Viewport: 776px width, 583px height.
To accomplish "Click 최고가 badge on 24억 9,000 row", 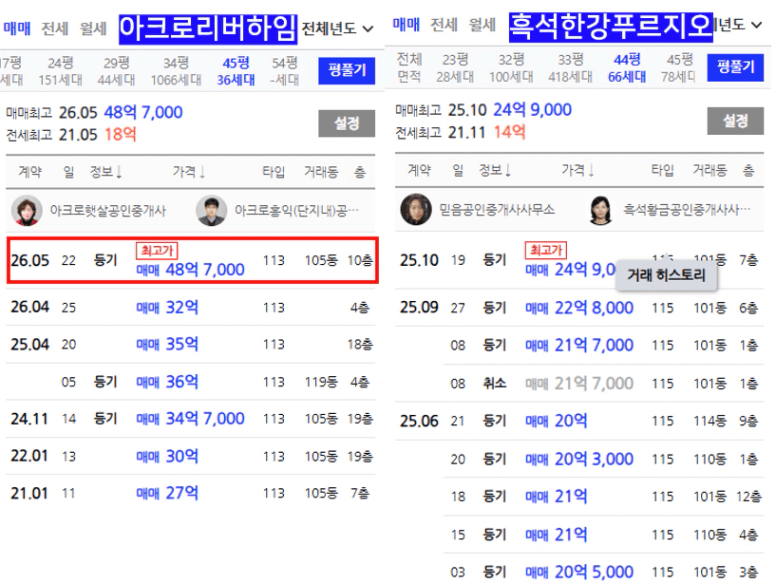I will (546, 250).
